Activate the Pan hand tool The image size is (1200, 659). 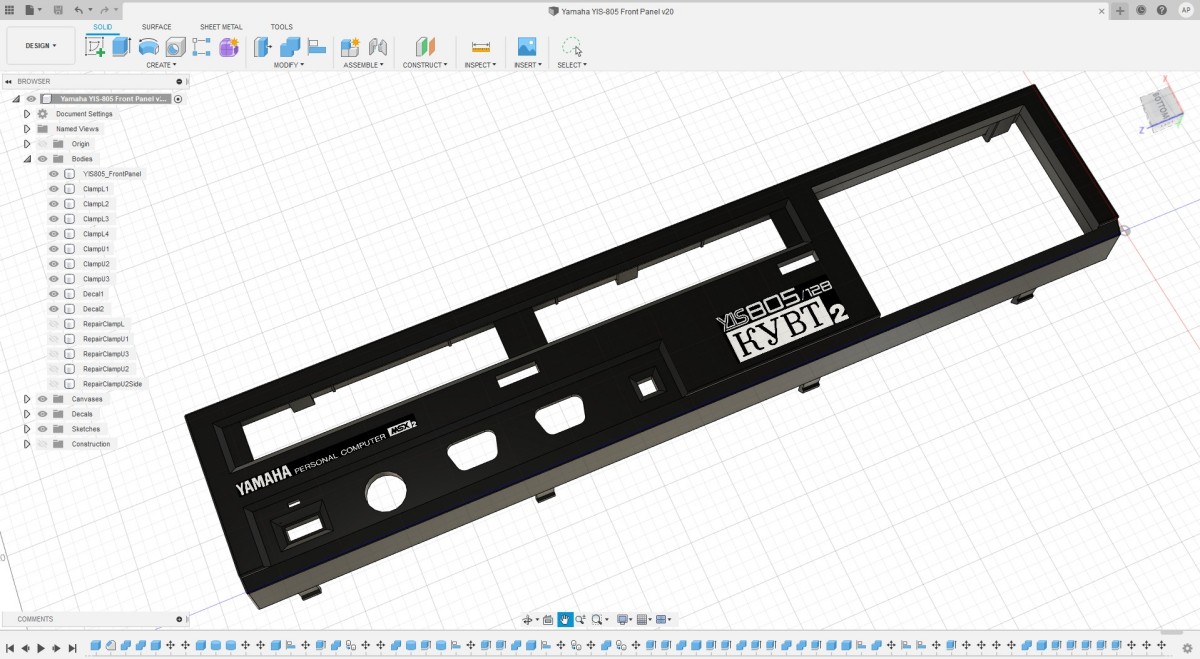[565, 620]
